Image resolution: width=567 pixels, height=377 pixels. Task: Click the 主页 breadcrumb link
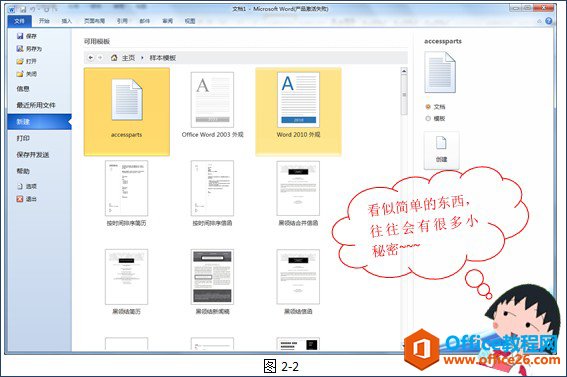(x=128, y=58)
